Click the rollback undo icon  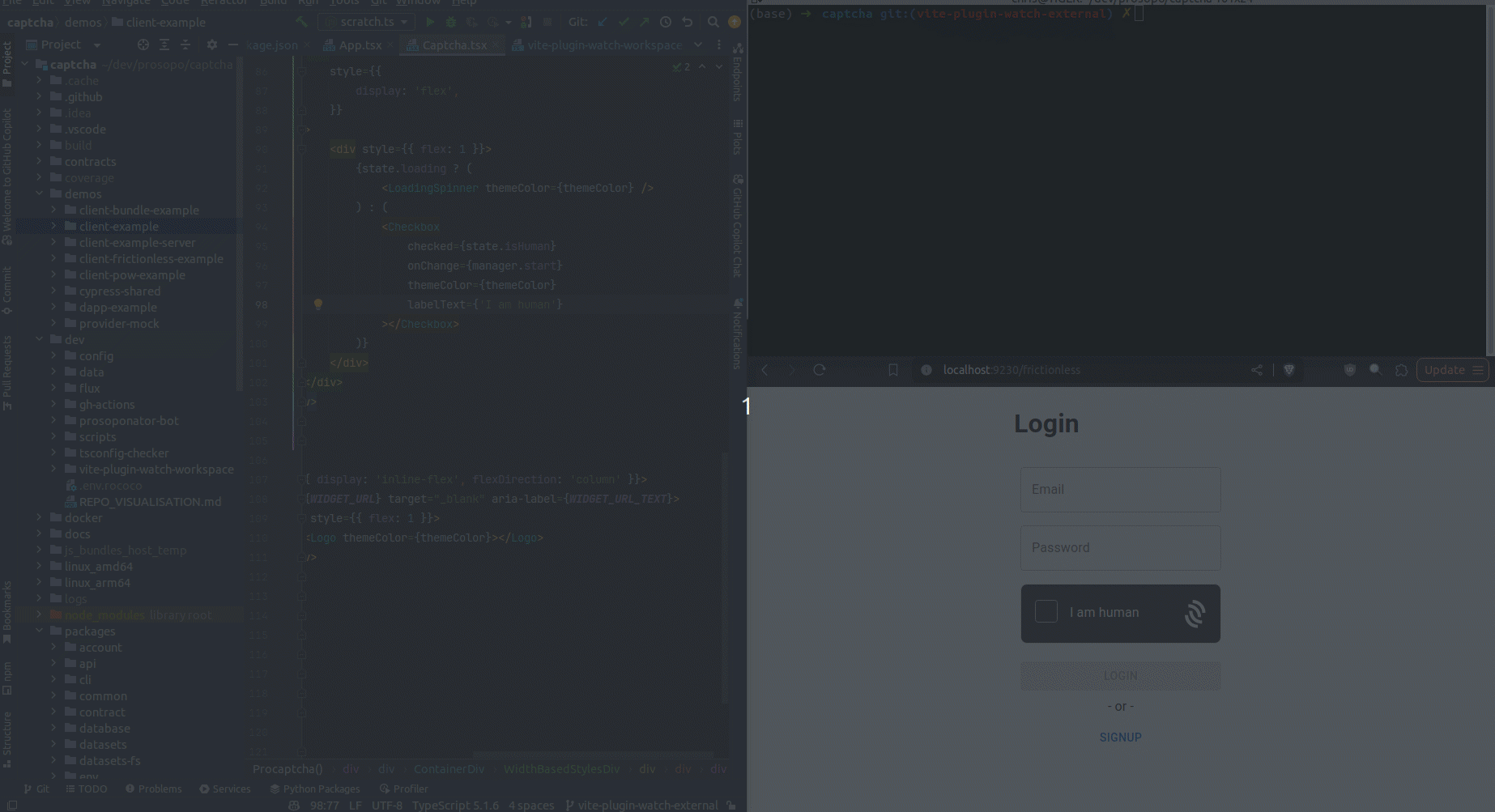coord(687,22)
